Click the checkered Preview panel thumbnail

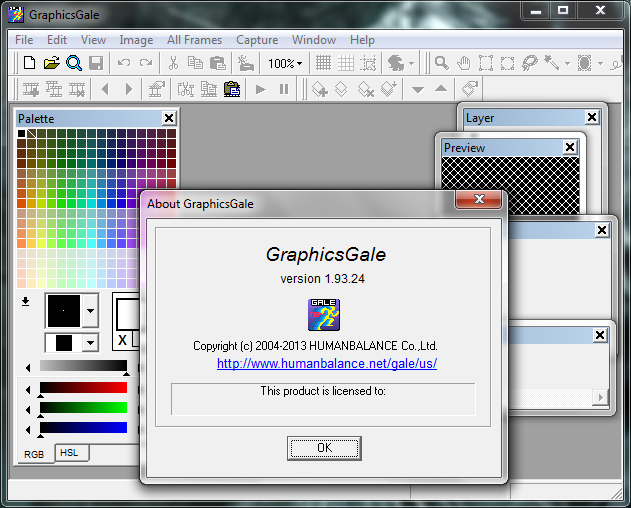pyautogui.click(x=510, y=185)
